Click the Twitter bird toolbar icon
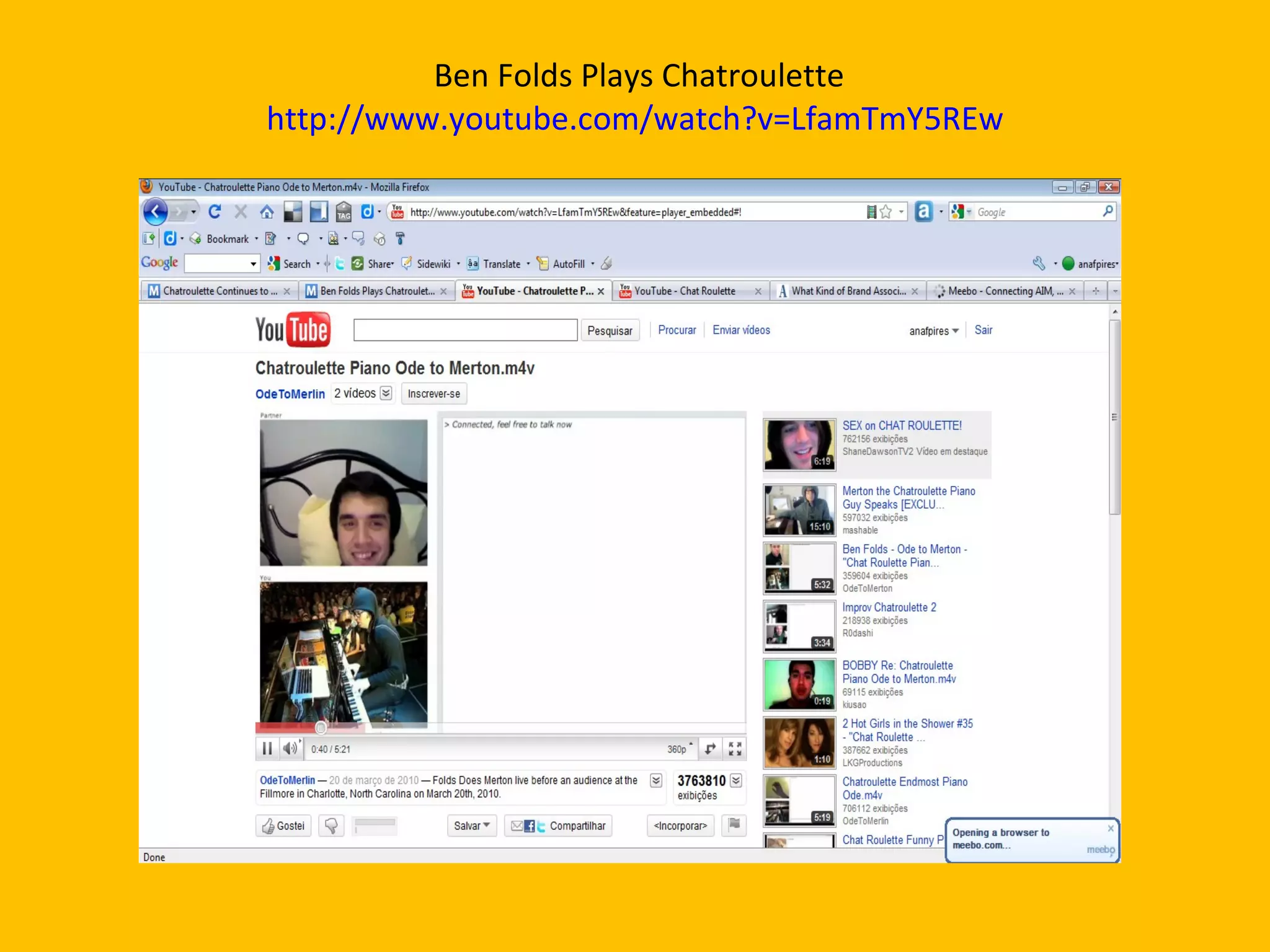Viewport: 1270px width, 952px height. click(340, 263)
